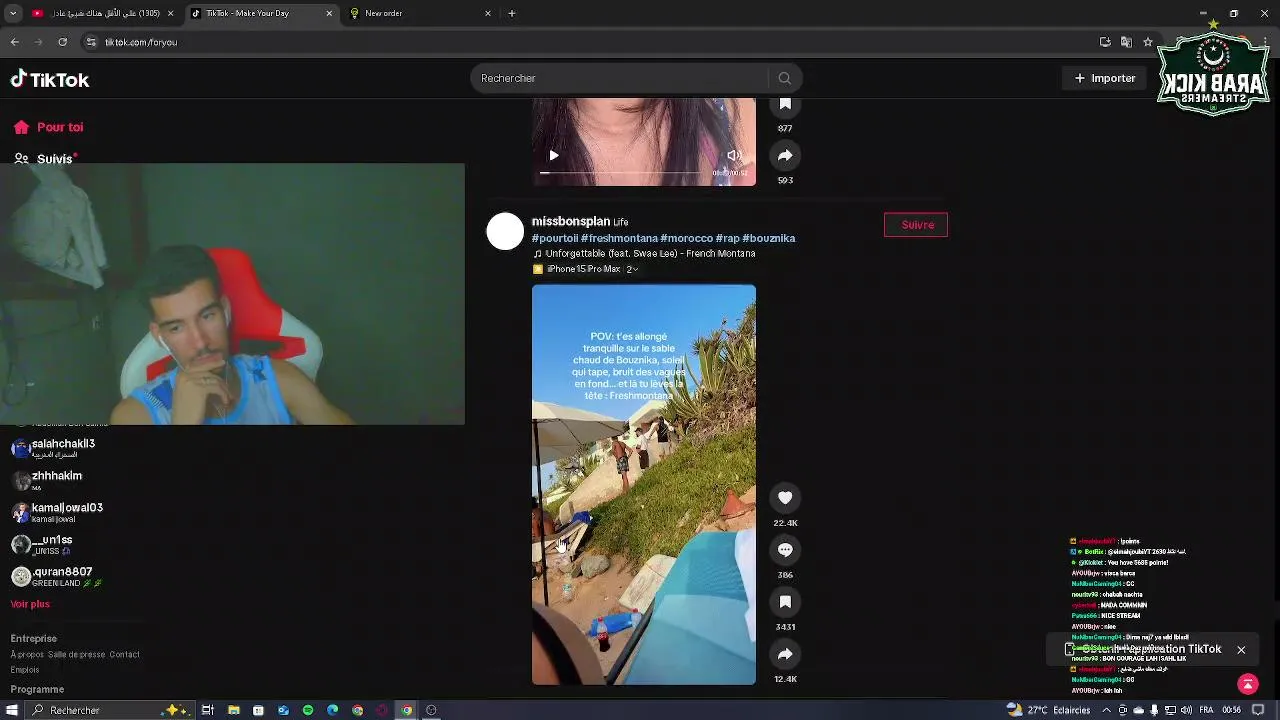Open the kamal|owal03 followed account
Screen dimensions: 1280x720
57,512
